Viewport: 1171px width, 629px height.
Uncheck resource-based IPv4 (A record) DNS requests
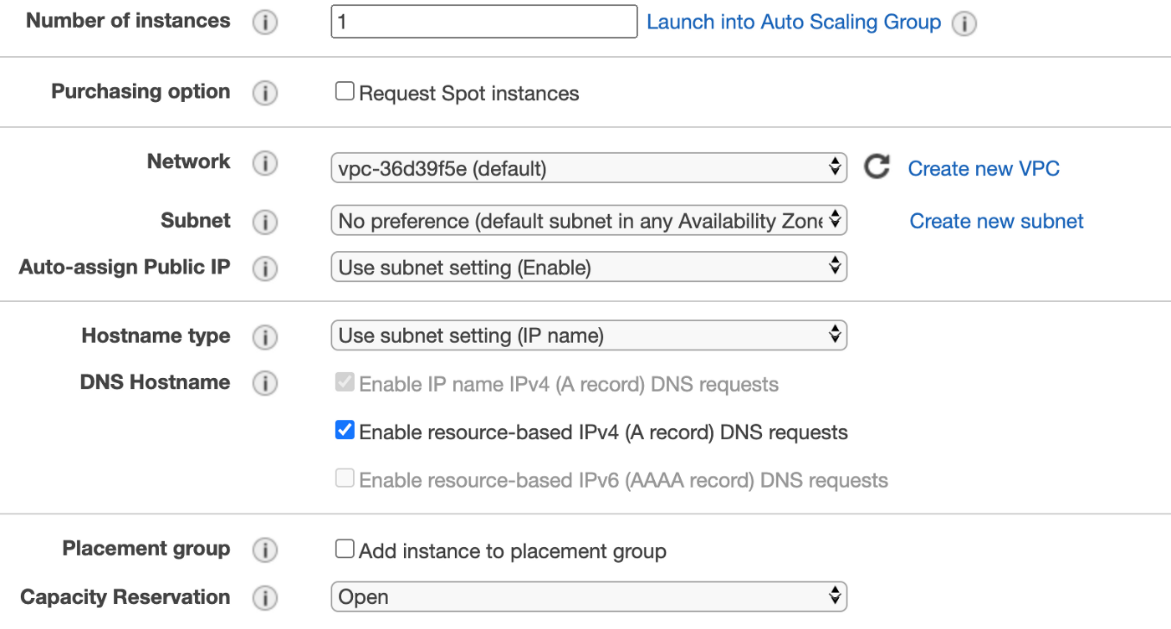pyautogui.click(x=344, y=430)
